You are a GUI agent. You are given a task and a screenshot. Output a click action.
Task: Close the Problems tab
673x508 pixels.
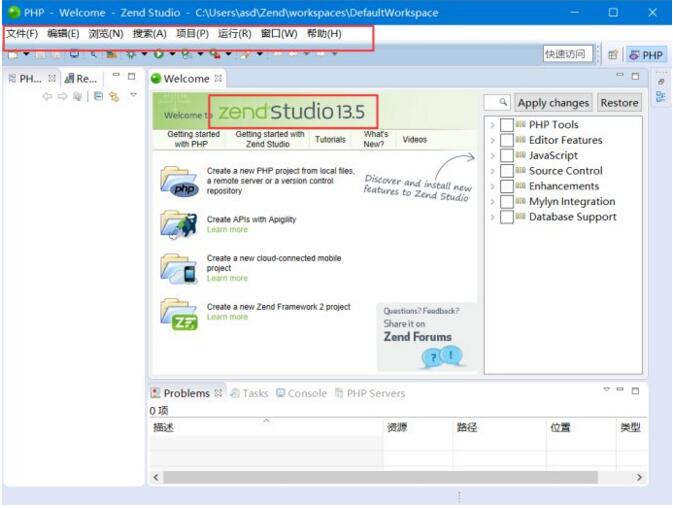point(218,393)
